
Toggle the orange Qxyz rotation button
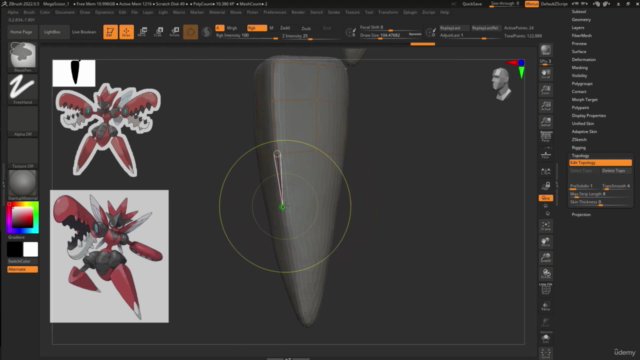[x=546, y=198]
